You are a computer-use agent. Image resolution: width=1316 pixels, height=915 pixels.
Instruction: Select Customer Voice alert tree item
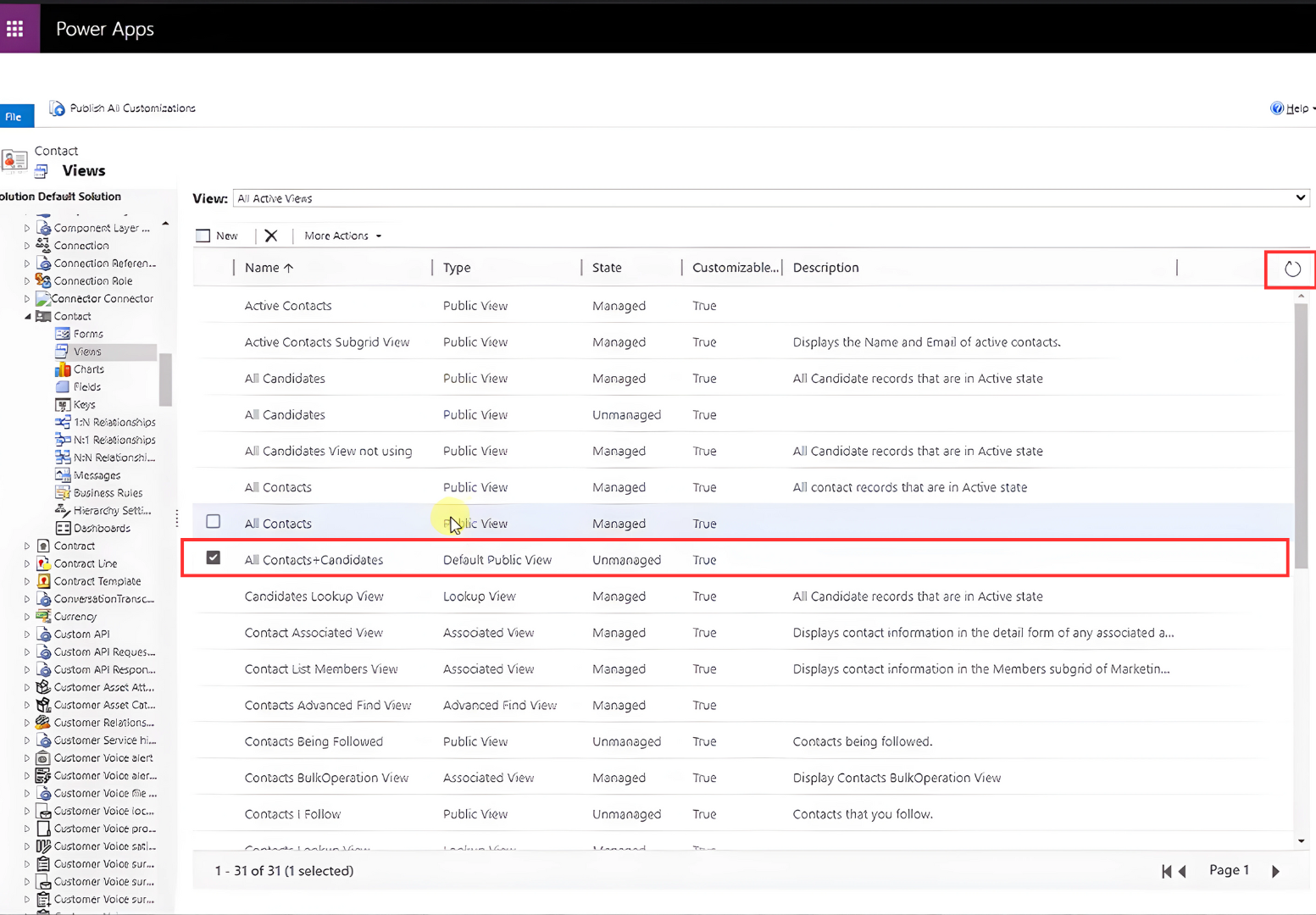point(103,758)
